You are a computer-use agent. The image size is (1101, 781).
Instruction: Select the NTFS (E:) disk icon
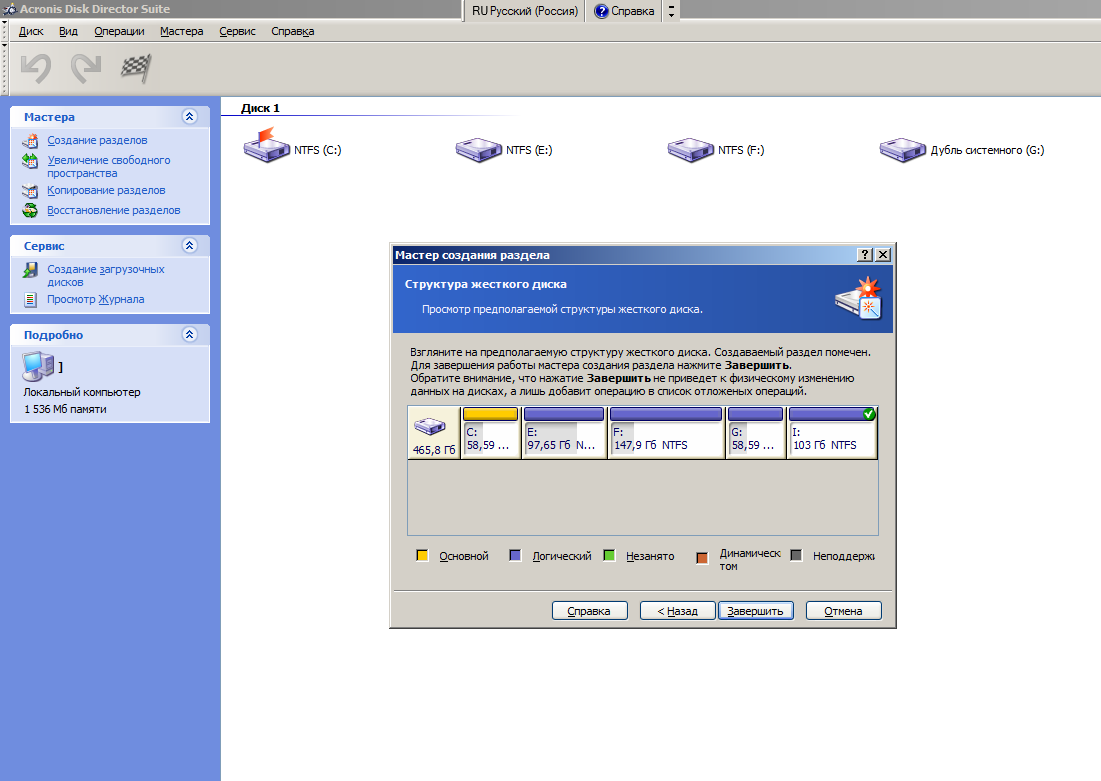(478, 150)
